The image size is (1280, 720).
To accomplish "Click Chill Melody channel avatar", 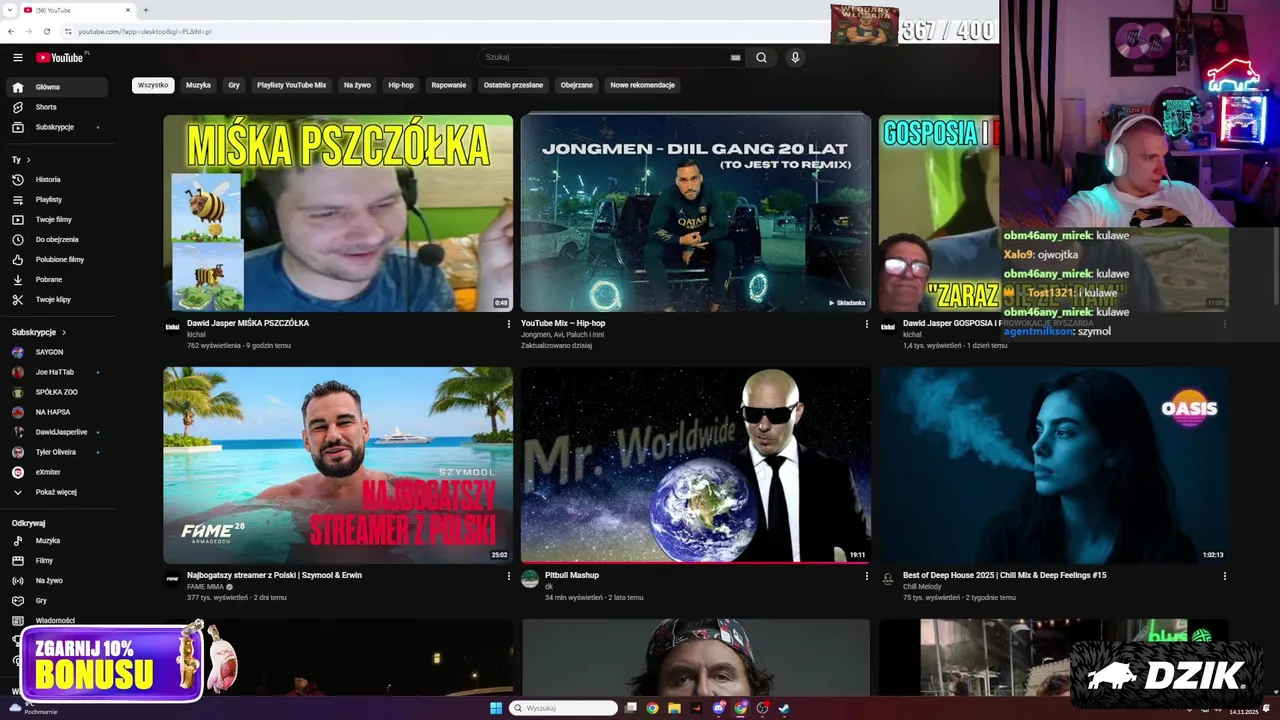I will click(x=887, y=579).
